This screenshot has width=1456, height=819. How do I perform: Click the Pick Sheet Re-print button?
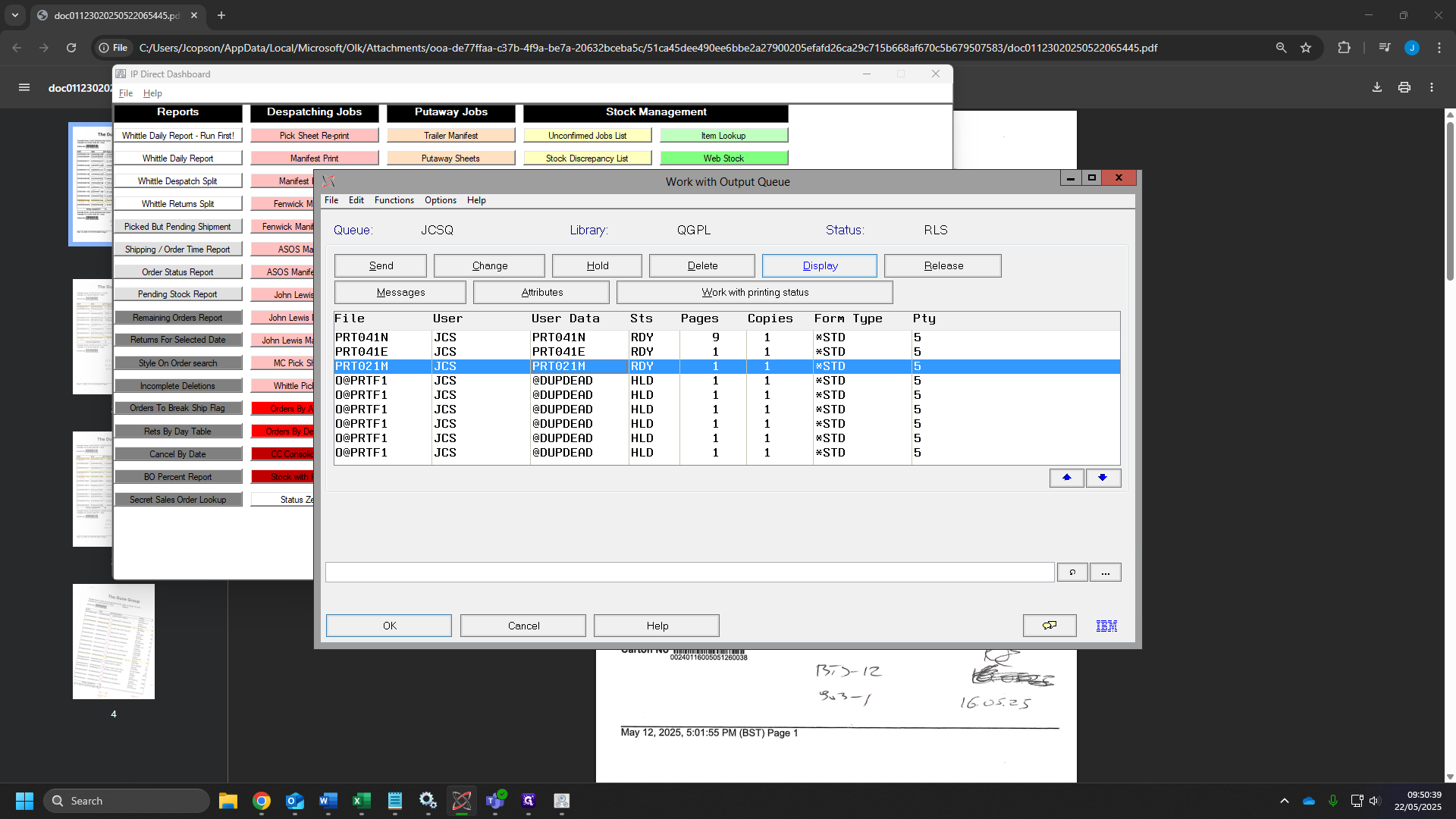click(x=315, y=136)
